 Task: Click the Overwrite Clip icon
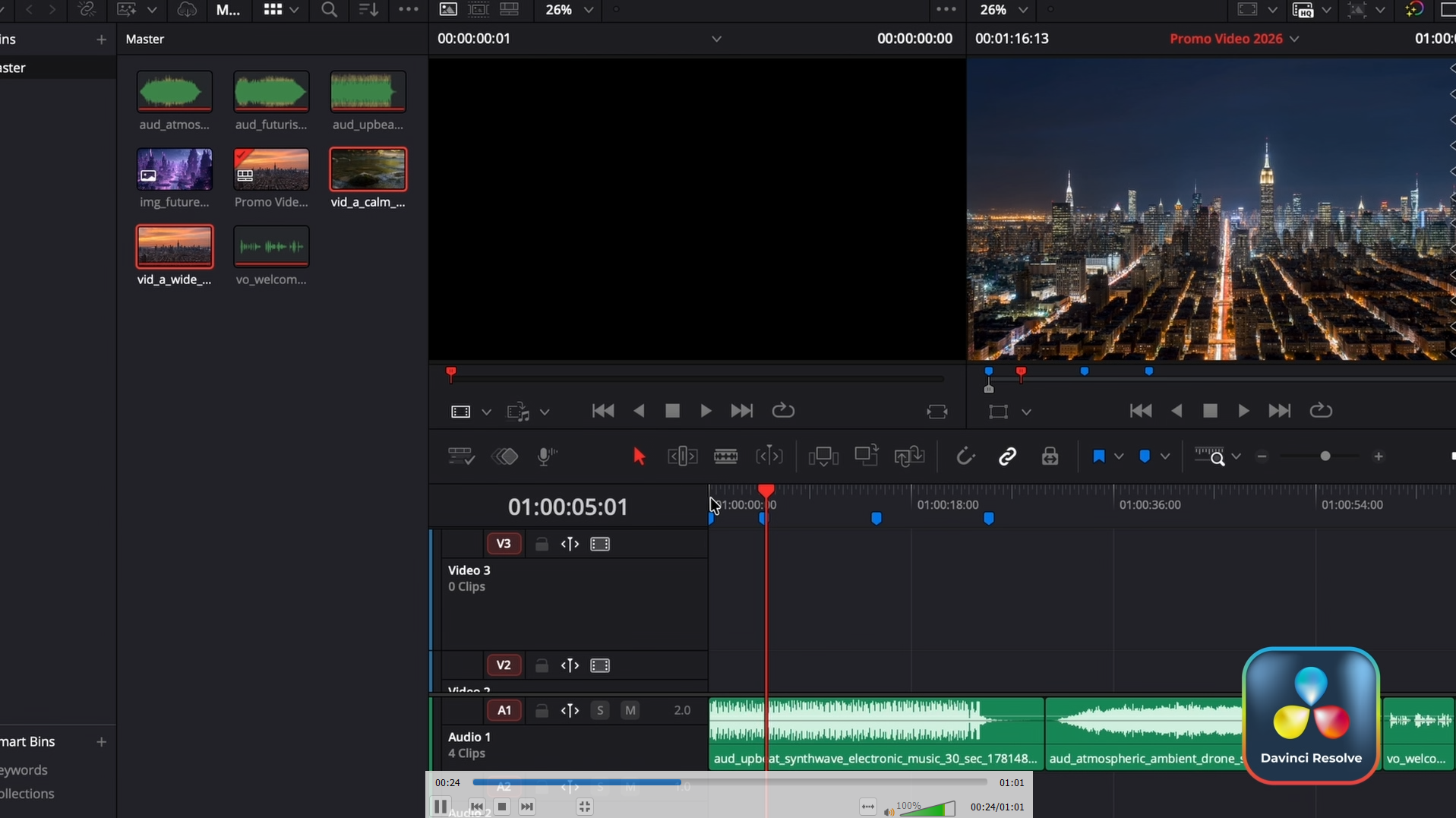pos(867,456)
